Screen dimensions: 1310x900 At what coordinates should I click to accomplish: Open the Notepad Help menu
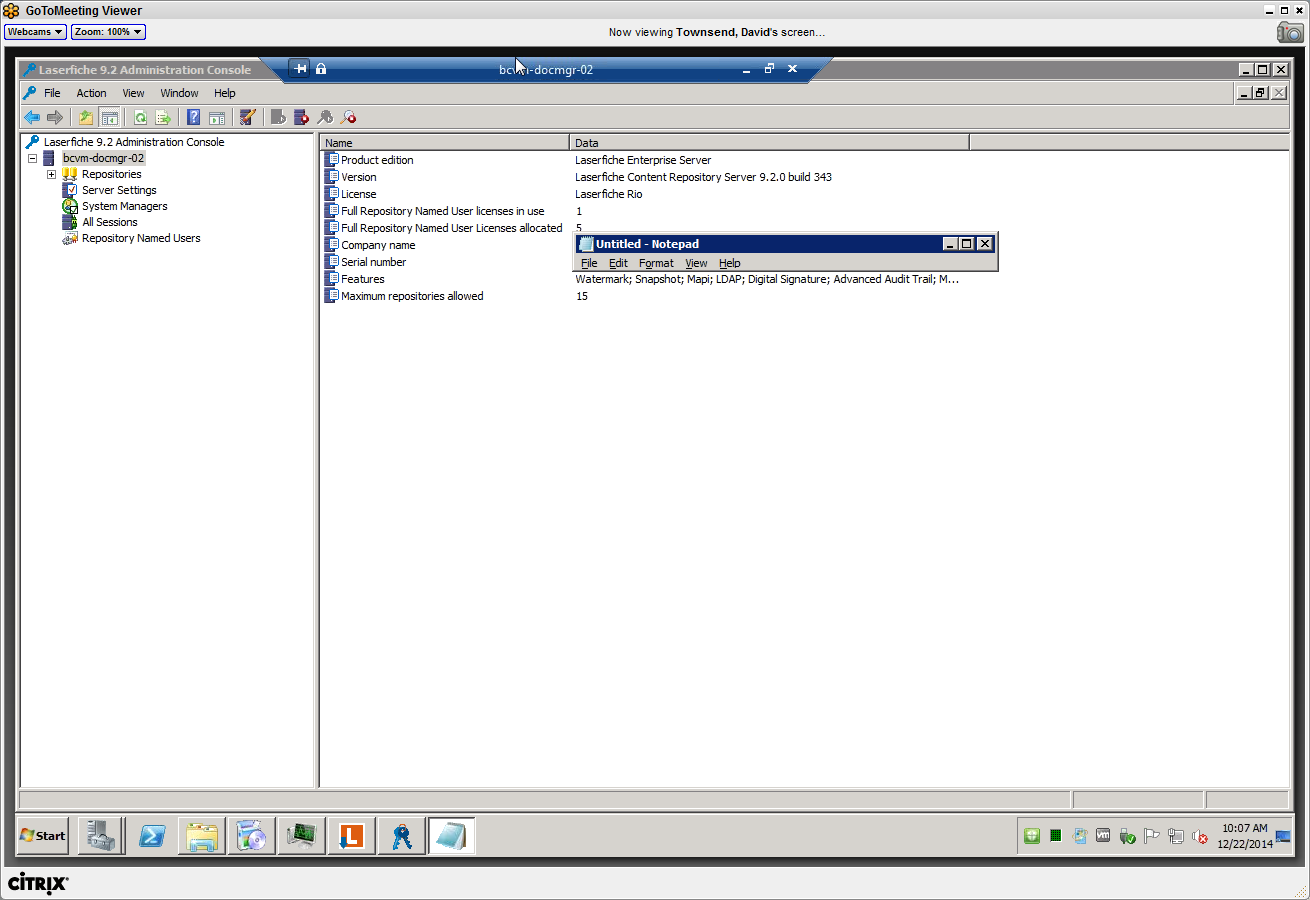[x=730, y=263]
